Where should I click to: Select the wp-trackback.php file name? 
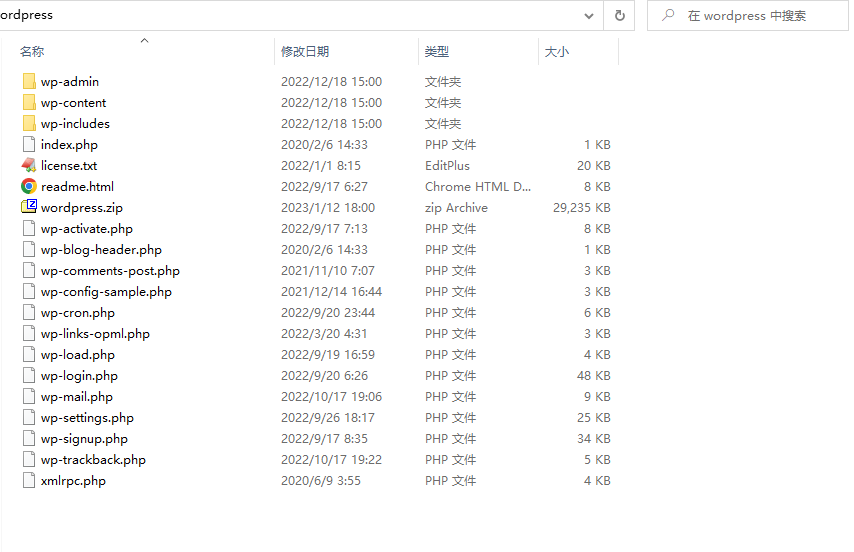[93, 459]
